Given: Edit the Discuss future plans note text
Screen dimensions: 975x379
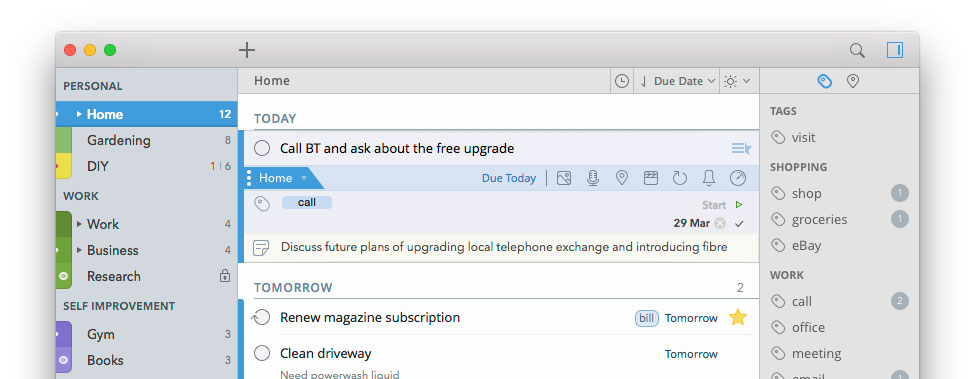Looking at the screenshot, I should [504, 247].
